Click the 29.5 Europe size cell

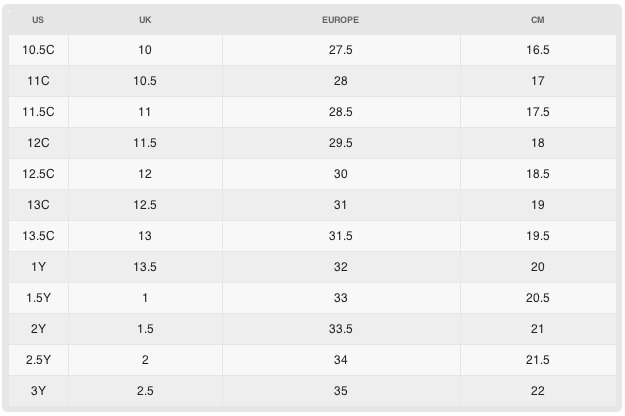340,143
